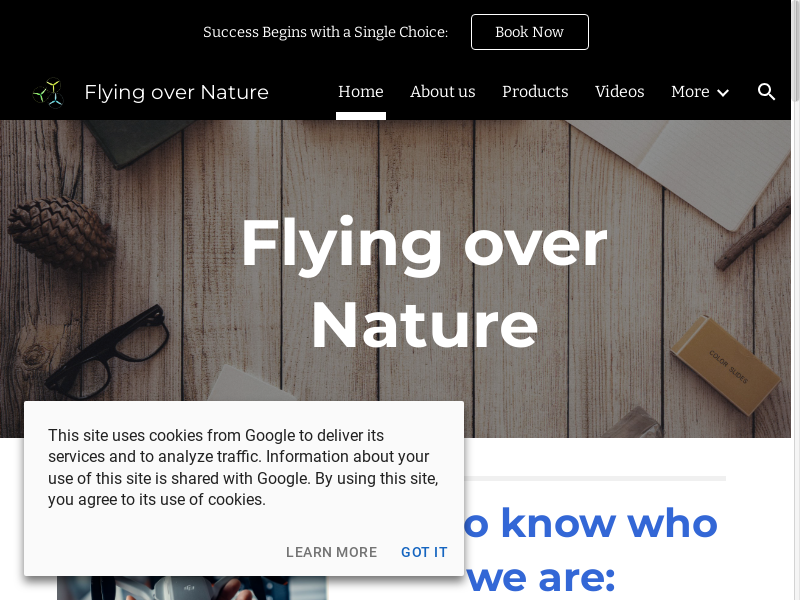Select the large Flying over Nature hero heading

click(x=424, y=284)
